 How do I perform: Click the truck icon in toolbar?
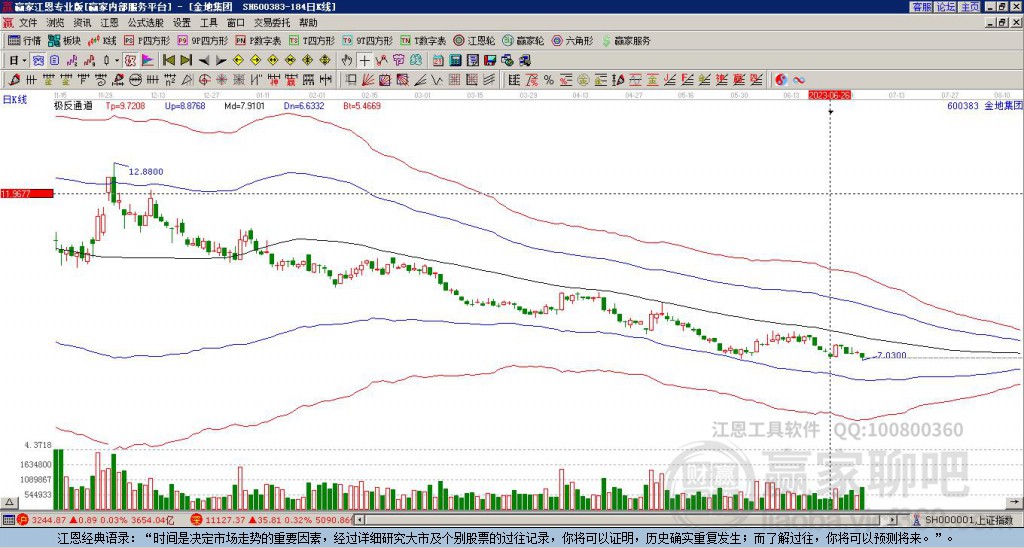(524, 61)
